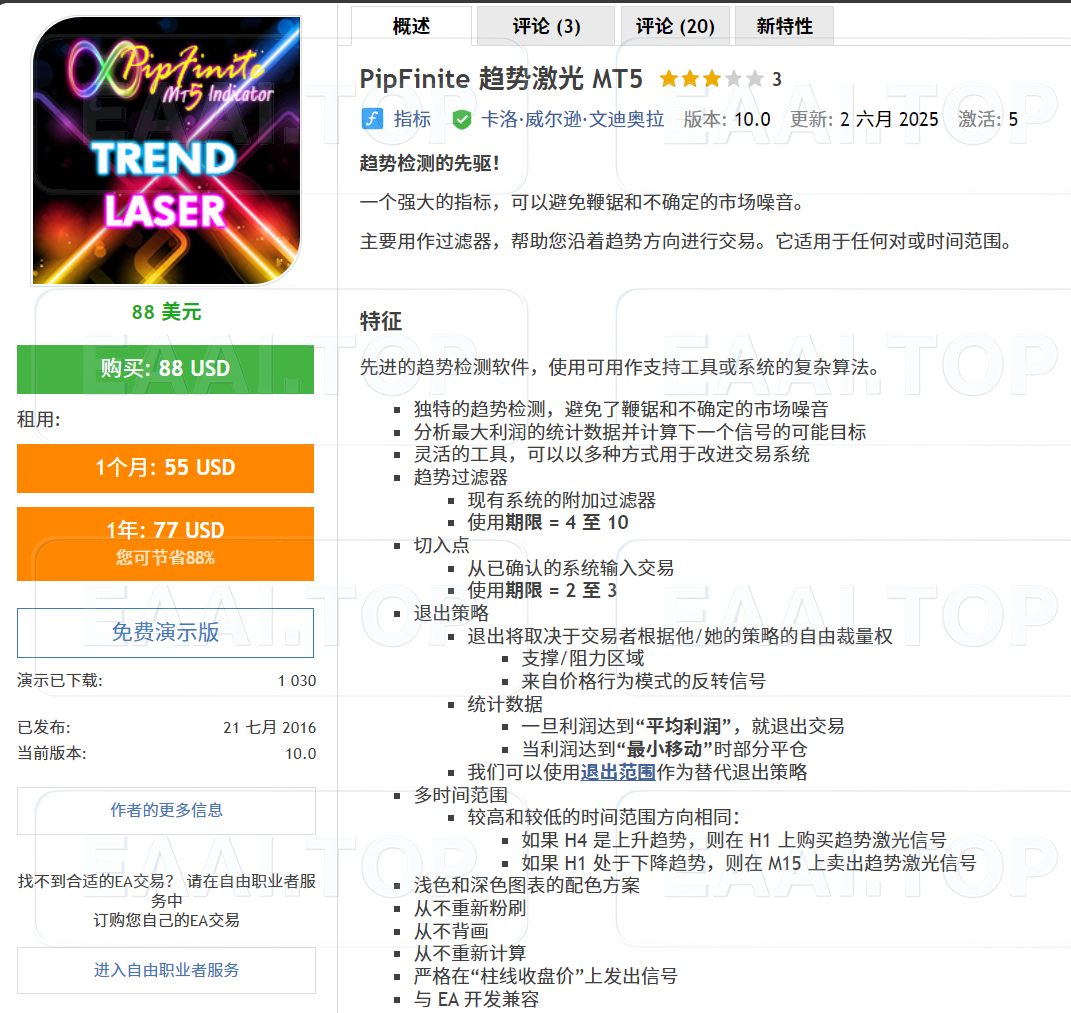Click the publish date 21 七月 2016
The width and height of the screenshot is (1071, 1013).
[270, 727]
